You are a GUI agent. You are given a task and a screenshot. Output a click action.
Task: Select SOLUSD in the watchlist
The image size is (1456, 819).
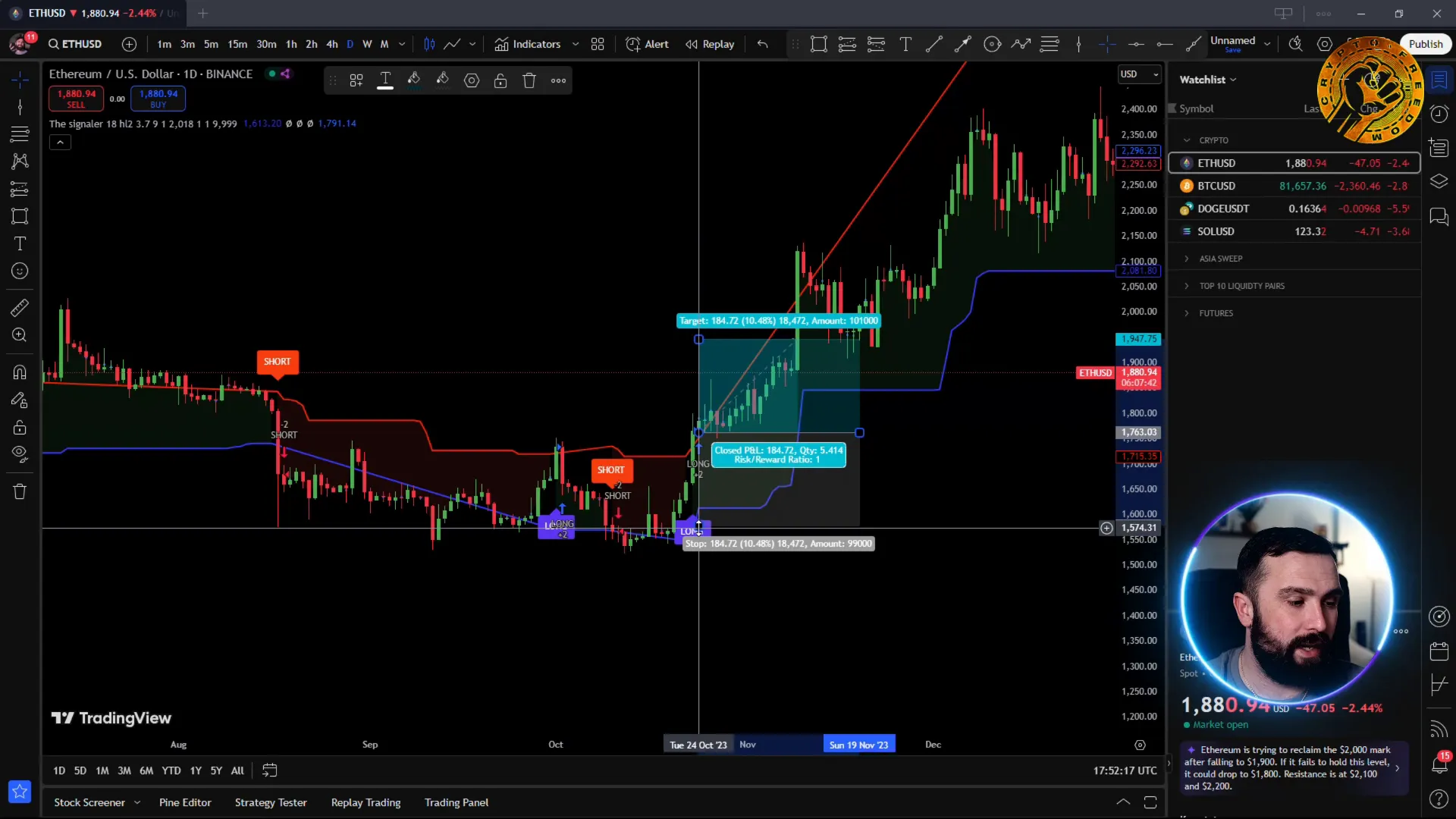point(1294,231)
